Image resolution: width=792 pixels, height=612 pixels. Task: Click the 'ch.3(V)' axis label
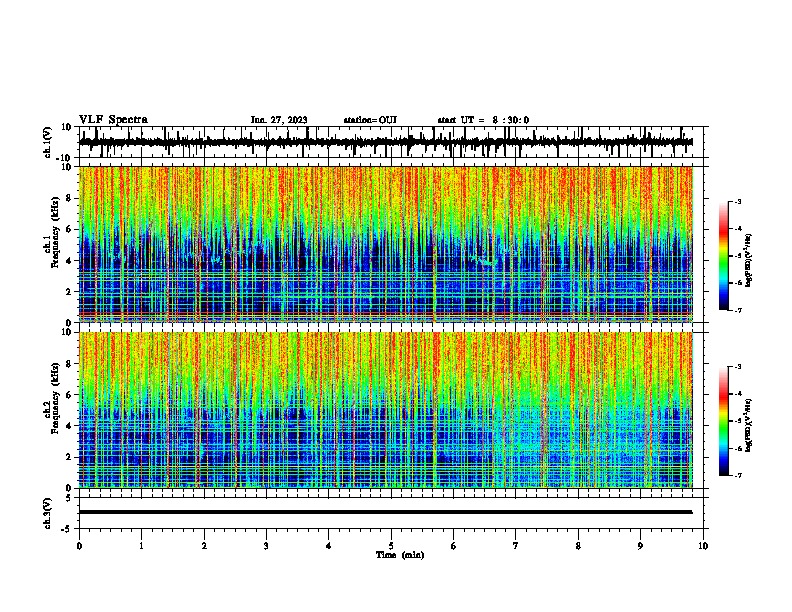48,513
